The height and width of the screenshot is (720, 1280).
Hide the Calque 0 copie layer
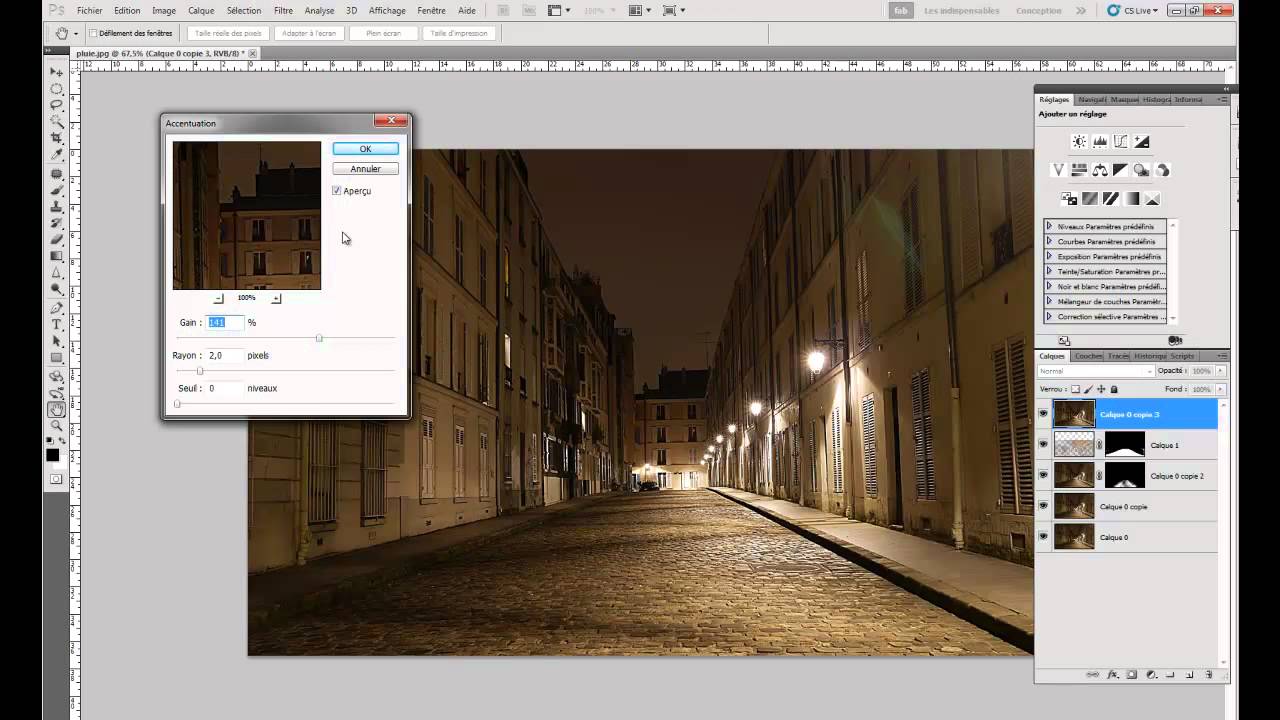point(1044,506)
